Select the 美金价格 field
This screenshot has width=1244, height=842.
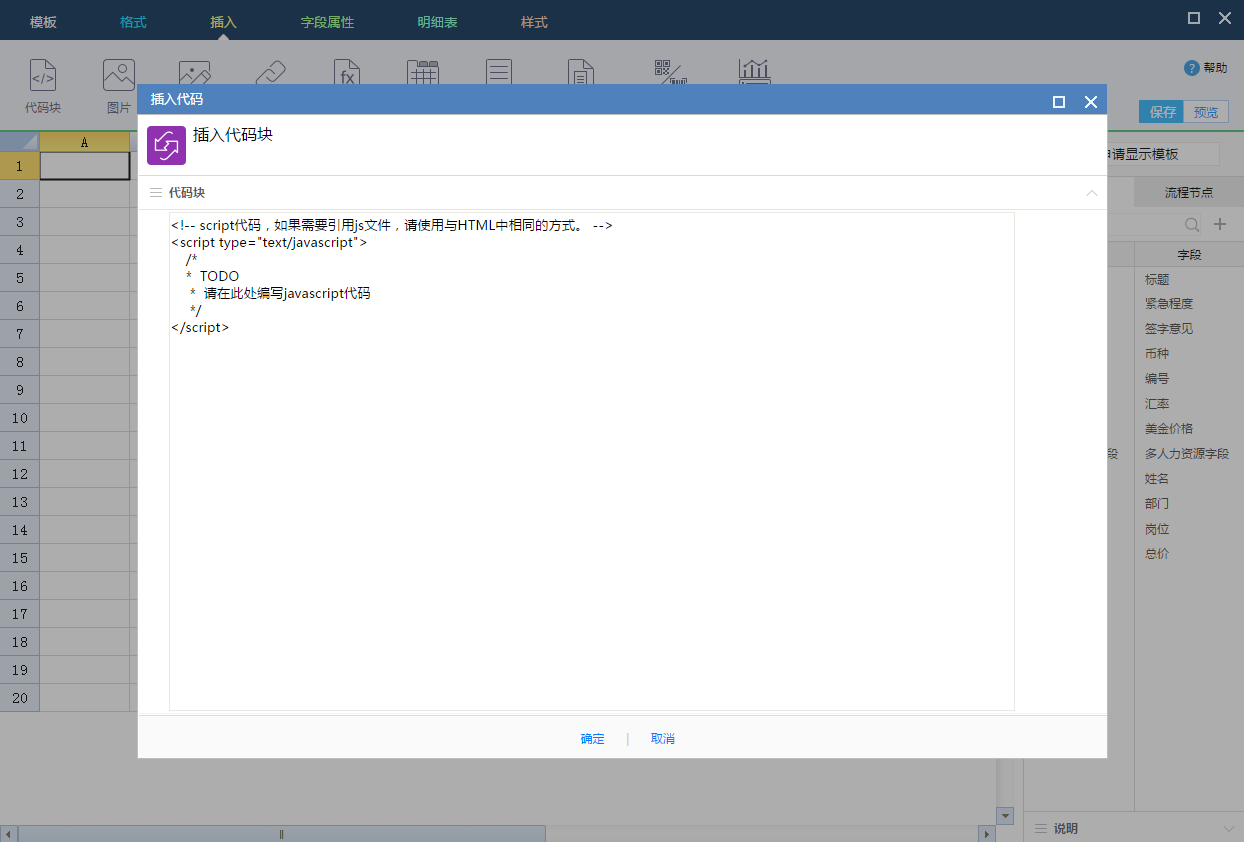coord(1169,429)
